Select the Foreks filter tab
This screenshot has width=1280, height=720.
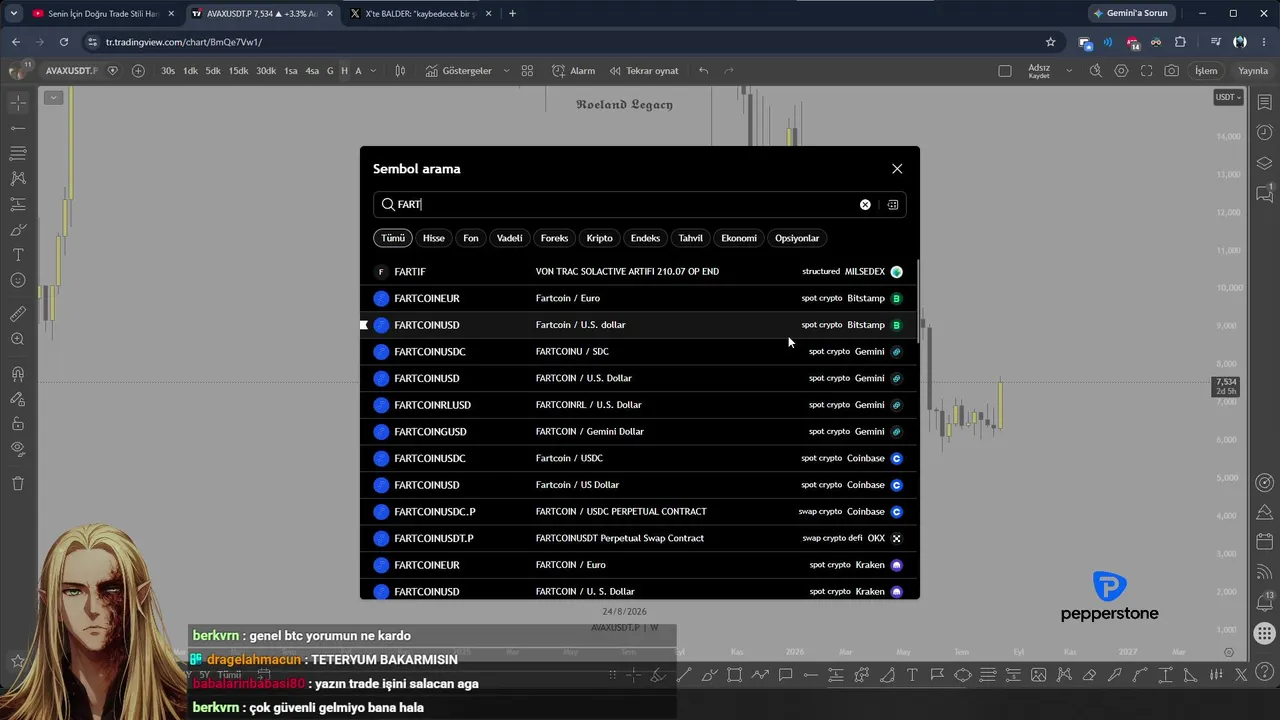pyautogui.click(x=554, y=238)
